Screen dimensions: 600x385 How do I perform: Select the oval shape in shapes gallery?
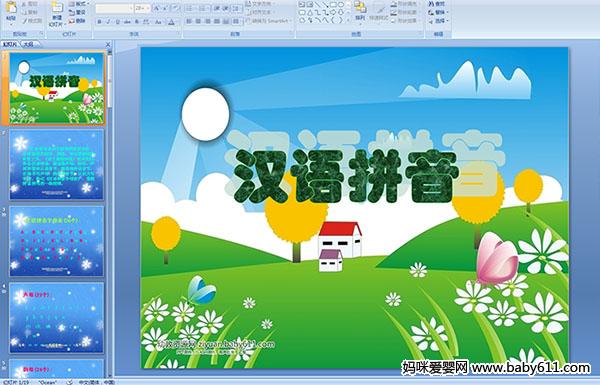(x=341, y=5)
